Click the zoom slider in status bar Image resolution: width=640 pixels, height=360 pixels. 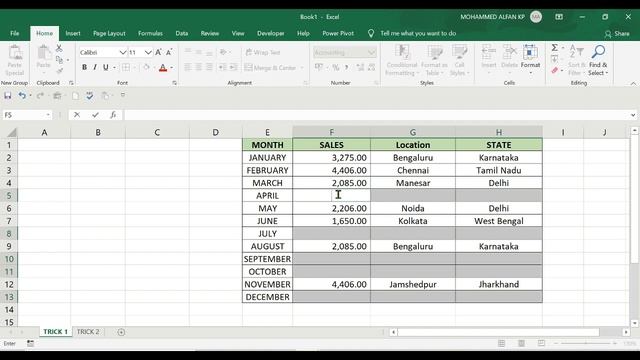click(586, 344)
